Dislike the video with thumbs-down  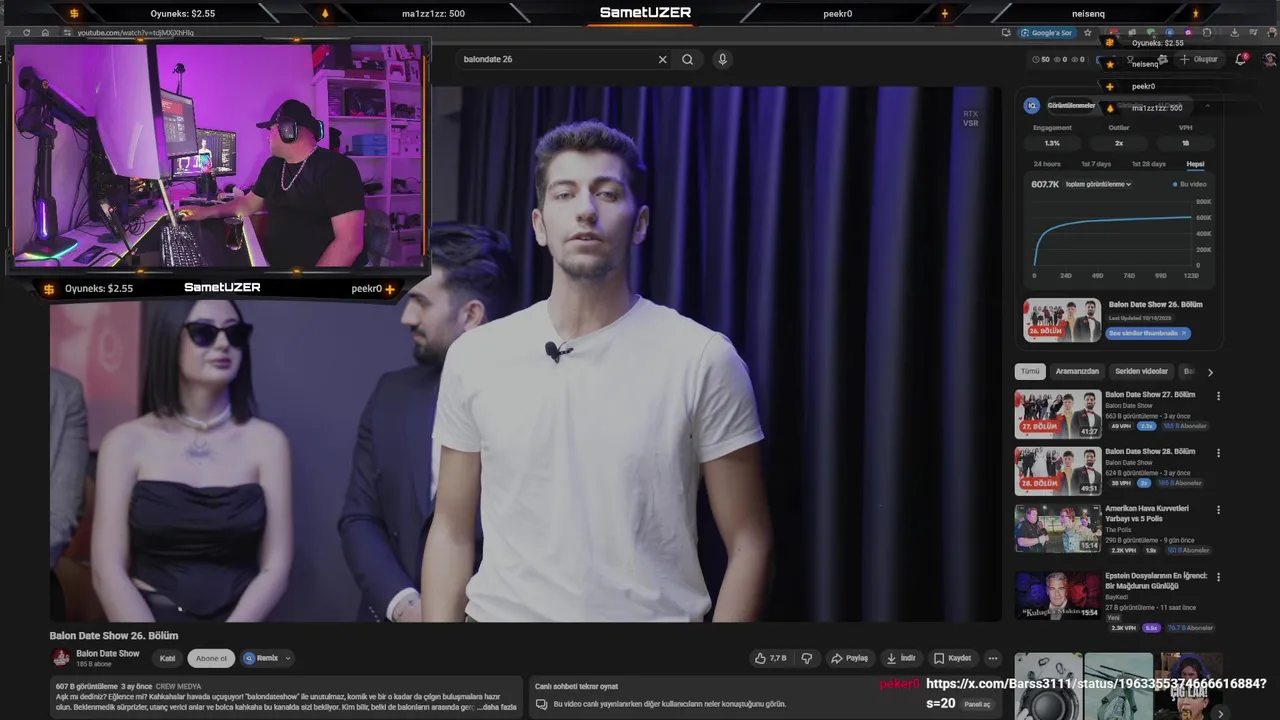pos(807,658)
